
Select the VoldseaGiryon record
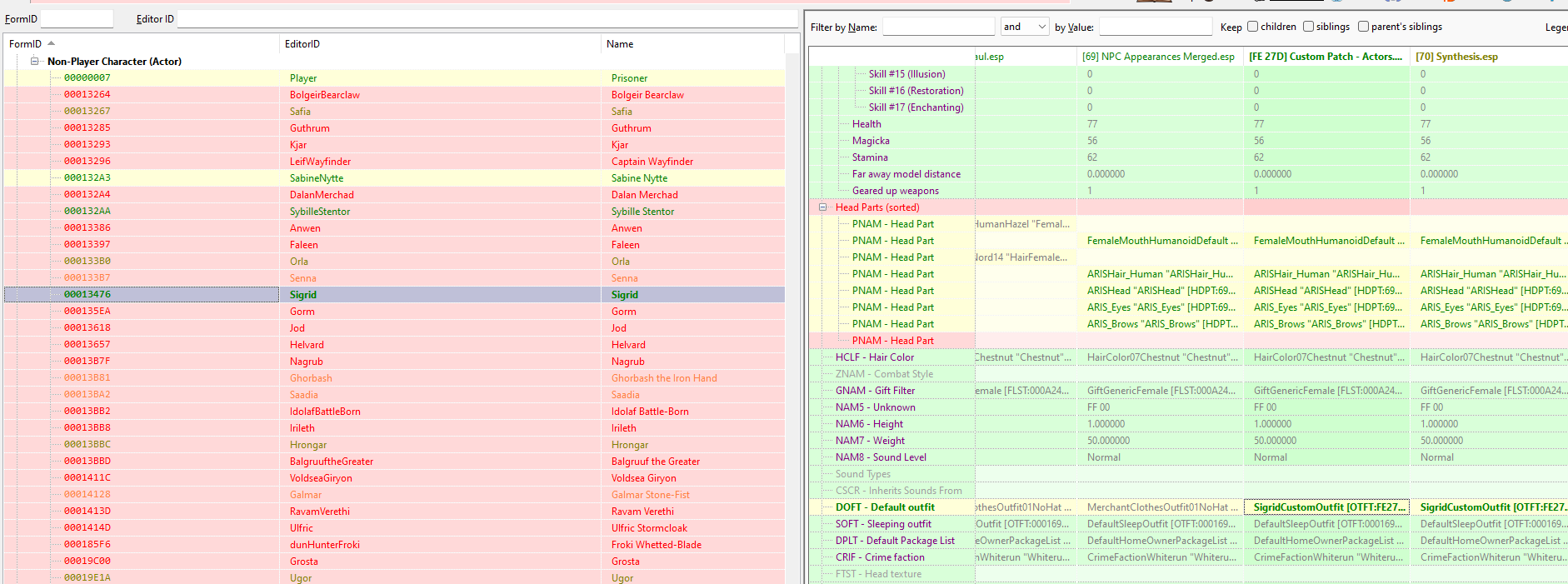[x=394, y=477]
